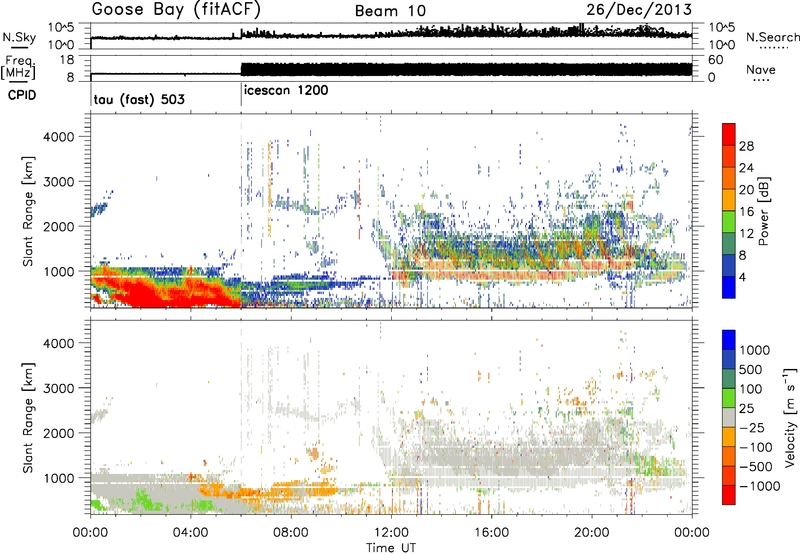Screen dimensions: 800x554
Task: Select the 'icescan 1200' mode label
Action: click(x=286, y=91)
